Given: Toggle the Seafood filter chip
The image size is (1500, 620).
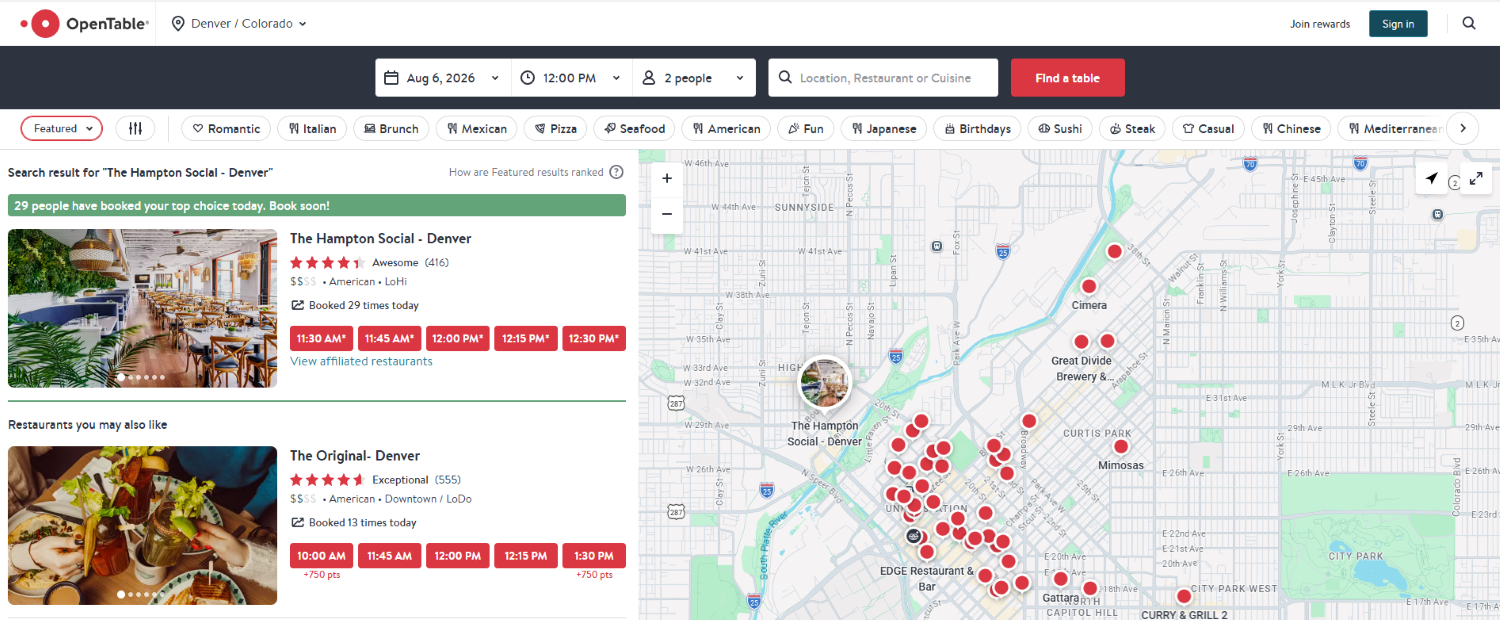Looking at the screenshot, I should point(634,128).
